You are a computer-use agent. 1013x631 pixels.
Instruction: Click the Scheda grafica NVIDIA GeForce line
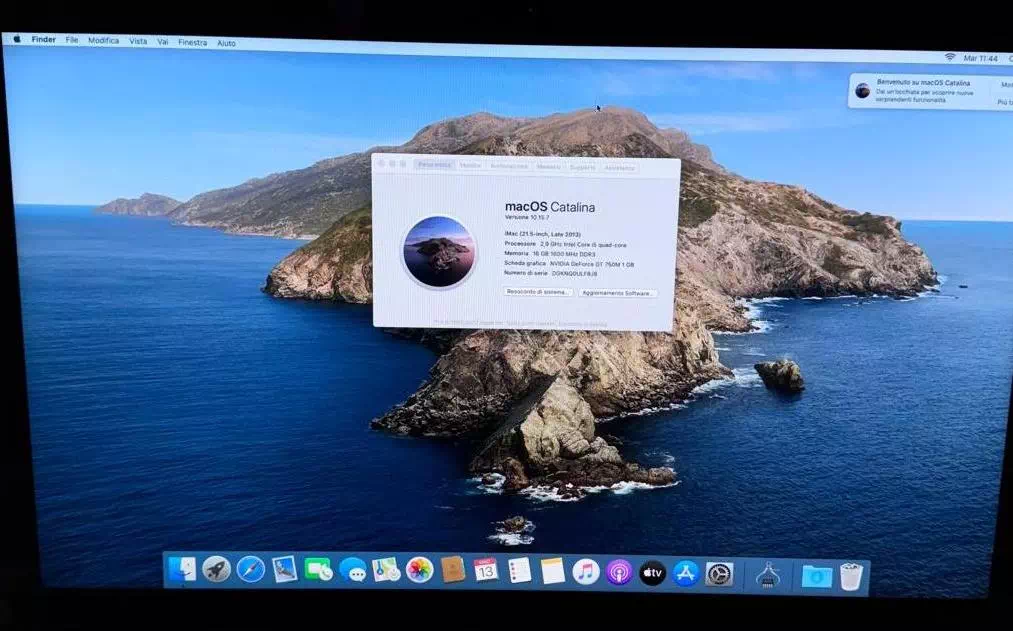click(569, 264)
